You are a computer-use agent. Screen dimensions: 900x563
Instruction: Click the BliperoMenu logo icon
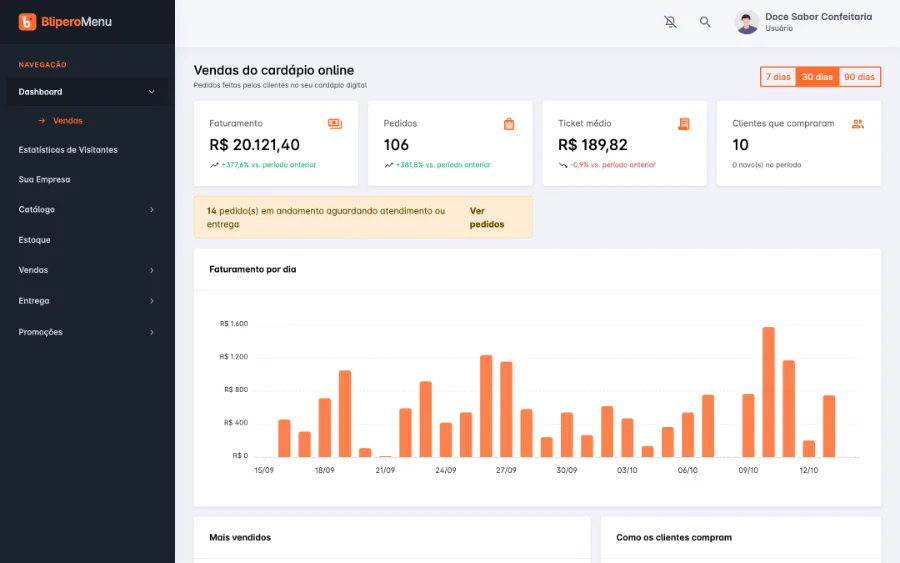27,22
